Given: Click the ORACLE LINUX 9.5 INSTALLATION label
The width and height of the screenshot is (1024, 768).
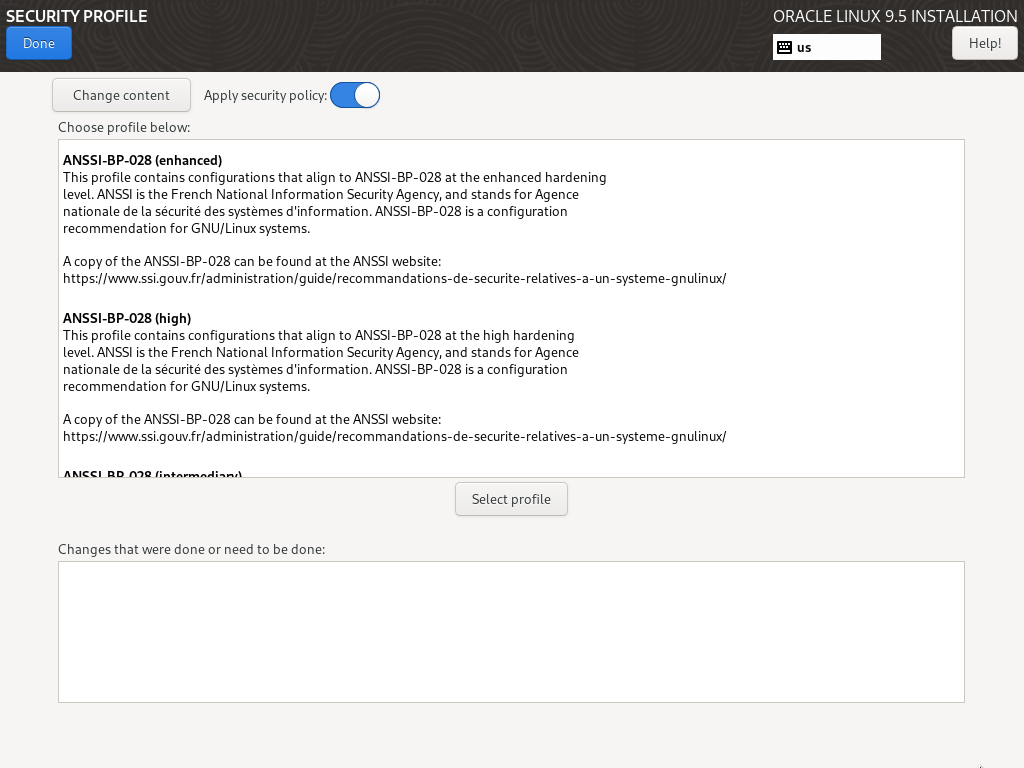Looking at the screenshot, I should (895, 16).
